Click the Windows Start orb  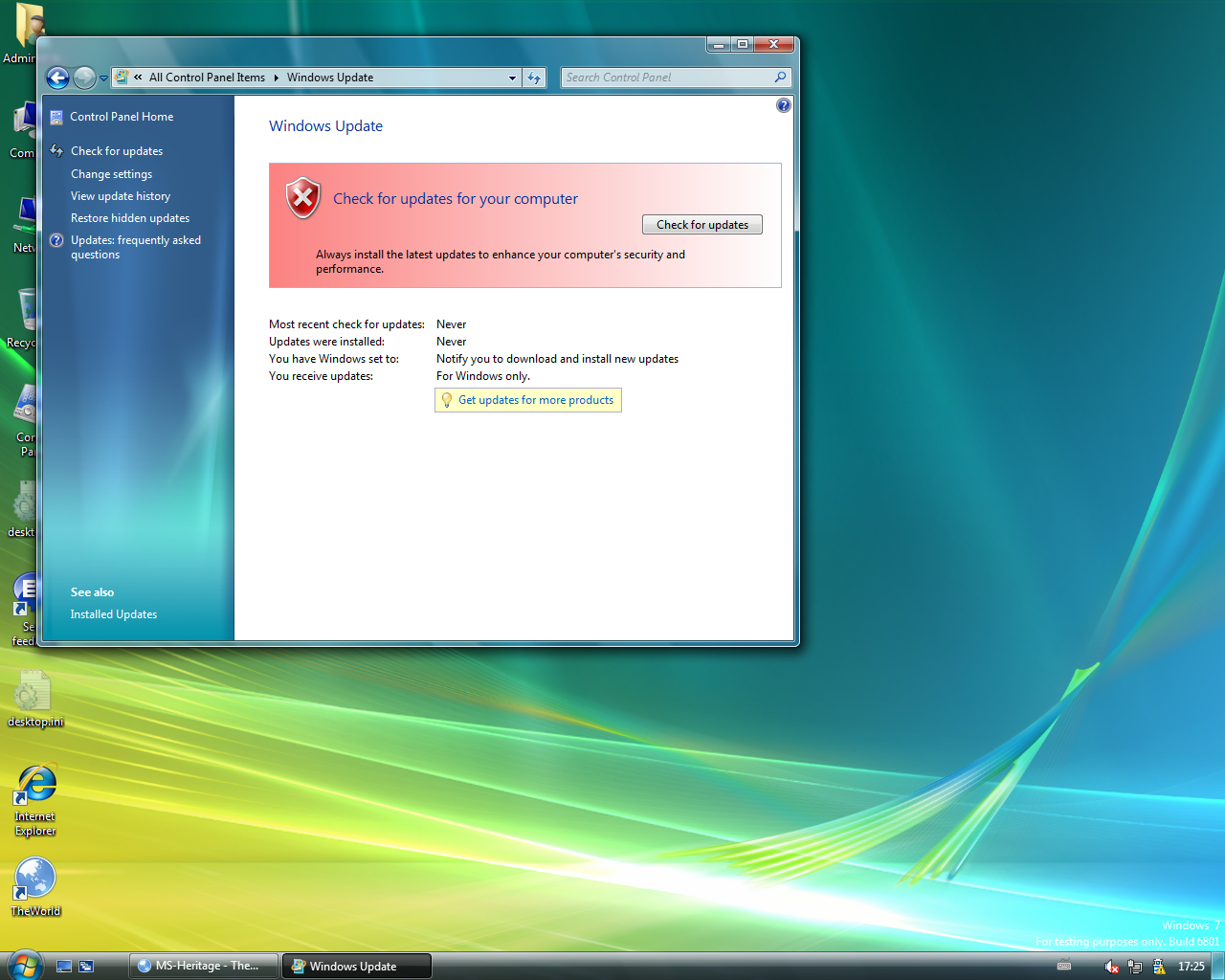click(x=25, y=965)
